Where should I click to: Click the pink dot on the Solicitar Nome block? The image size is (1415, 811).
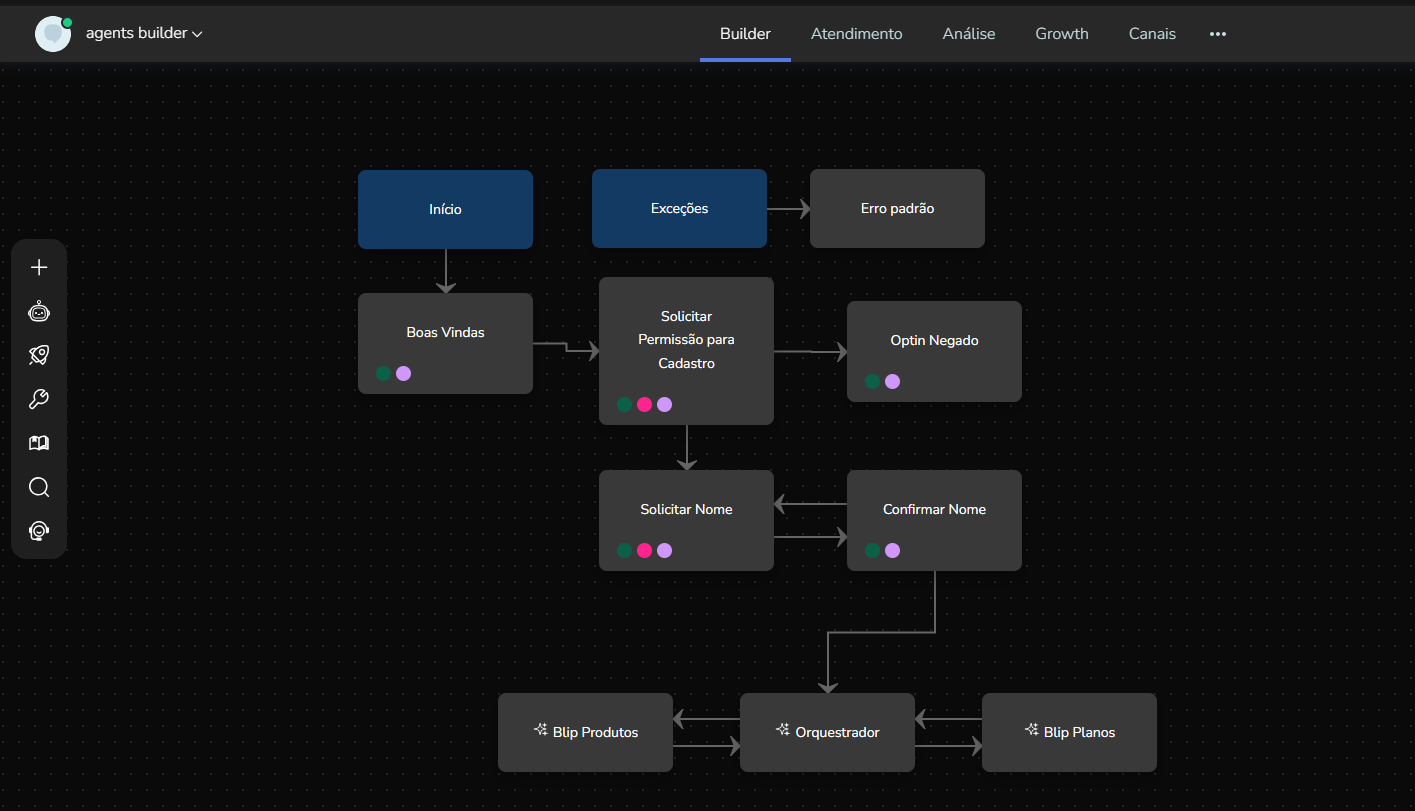click(x=644, y=550)
